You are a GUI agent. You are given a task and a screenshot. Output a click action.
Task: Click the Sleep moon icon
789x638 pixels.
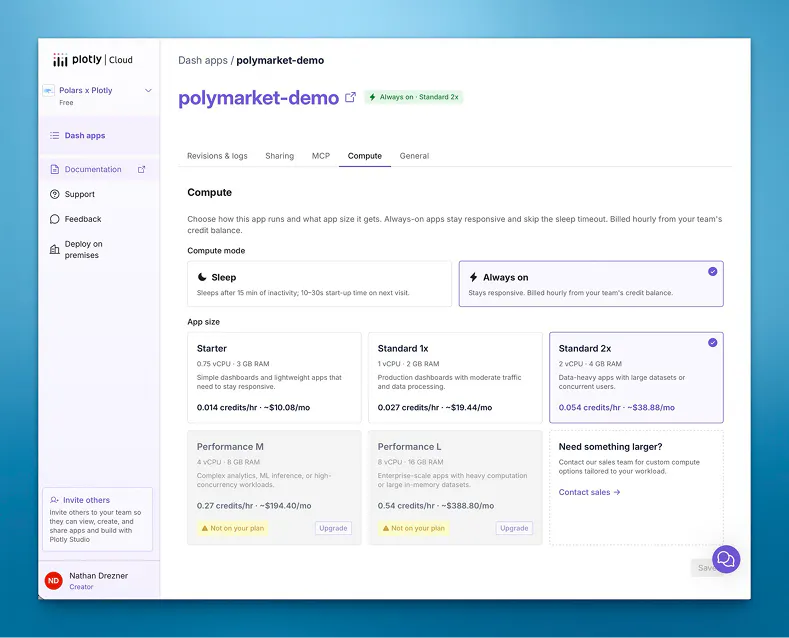[x=202, y=277]
